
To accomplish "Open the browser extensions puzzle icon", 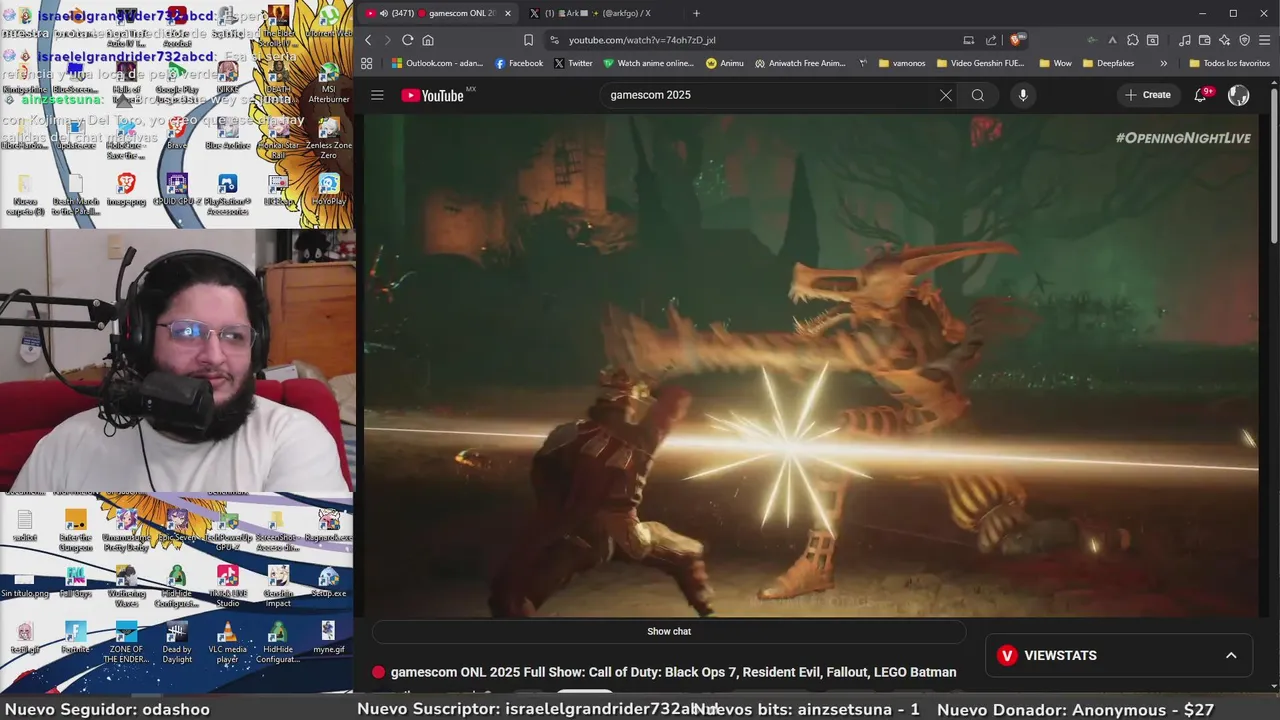I will tap(1132, 40).
